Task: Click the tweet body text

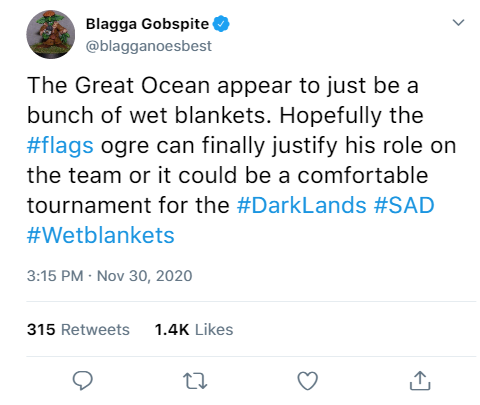Action: pyautogui.click(x=241, y=160)
